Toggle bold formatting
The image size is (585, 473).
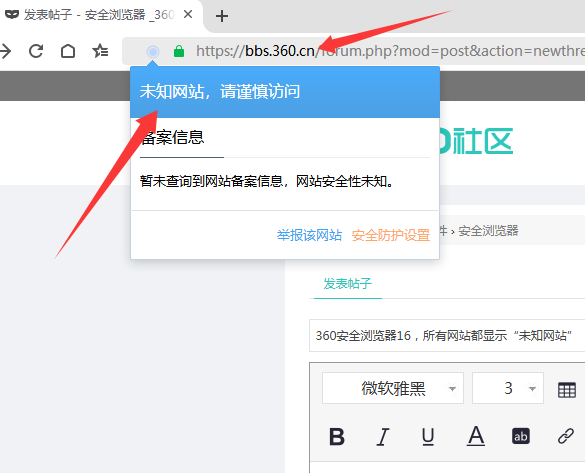click(337, 436)
